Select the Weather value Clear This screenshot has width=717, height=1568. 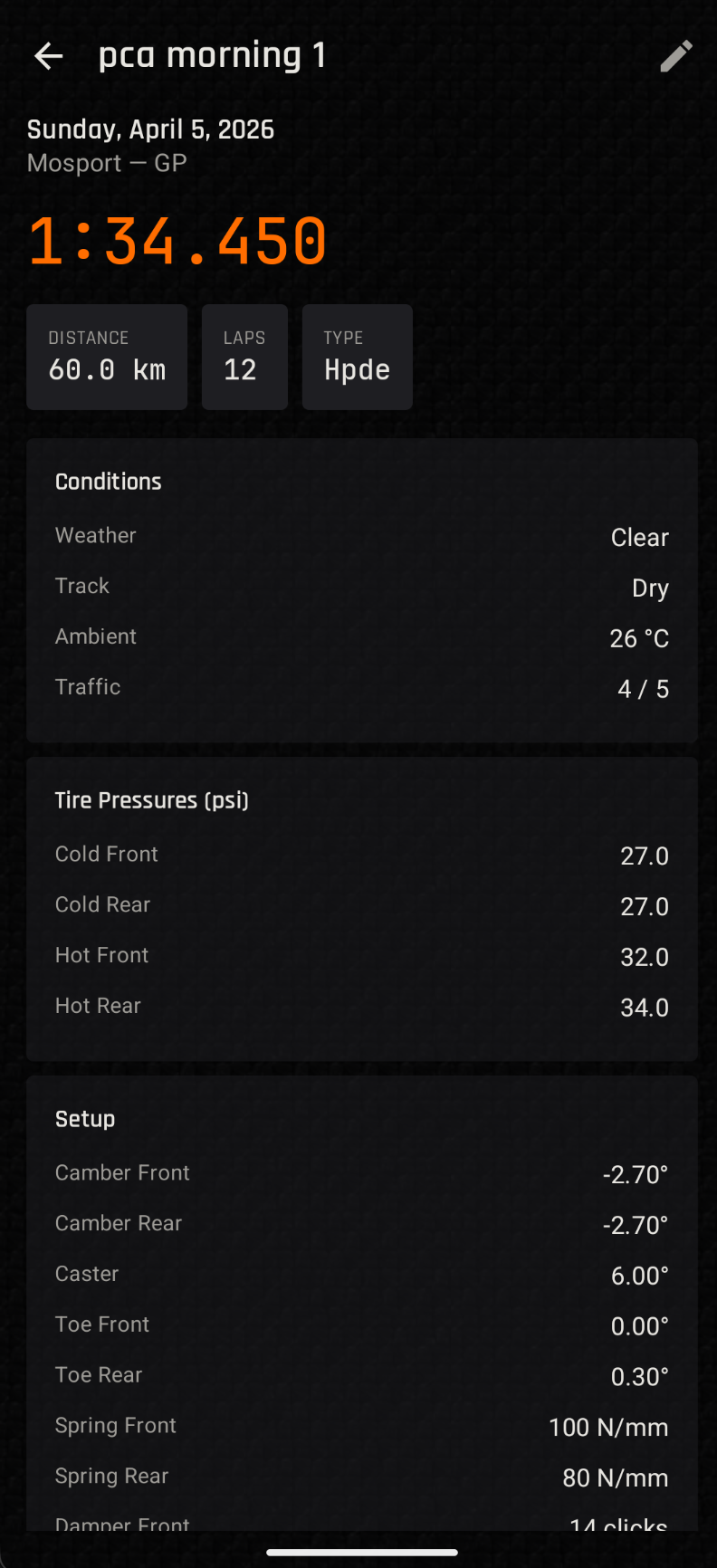[x=639, y=537]
